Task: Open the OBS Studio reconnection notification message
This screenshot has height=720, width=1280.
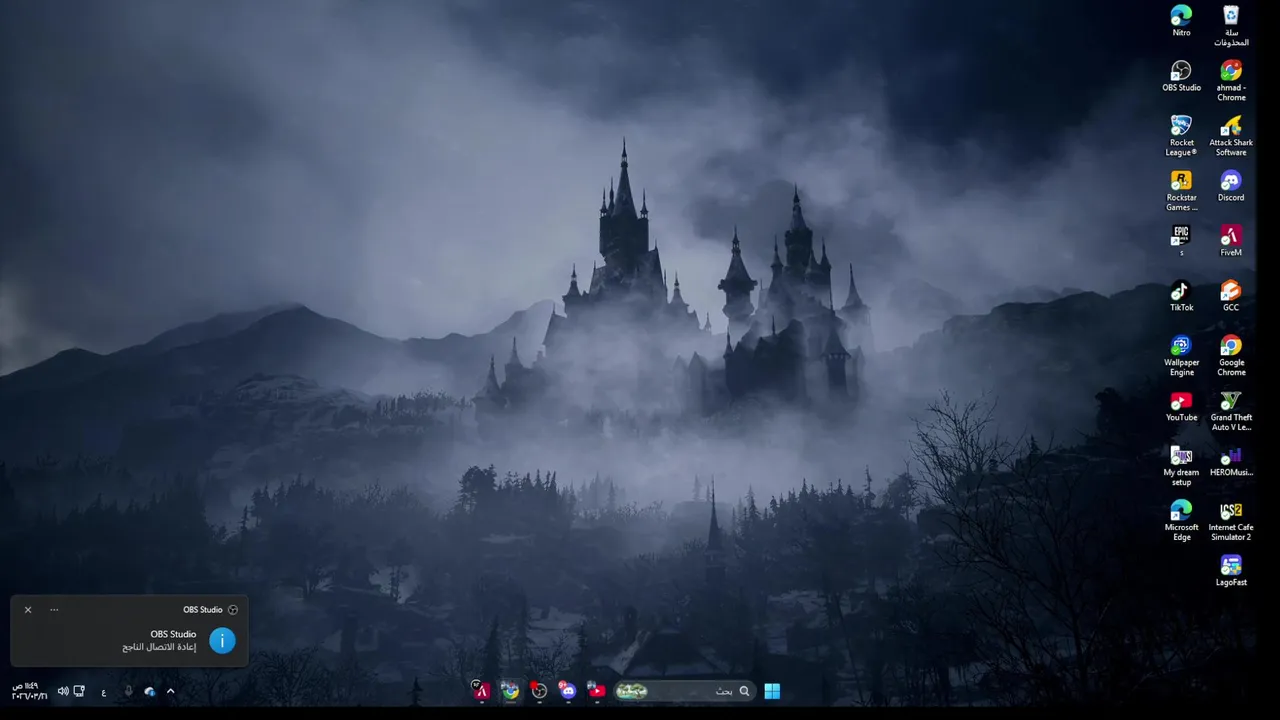Action: (x=159, y=647)
